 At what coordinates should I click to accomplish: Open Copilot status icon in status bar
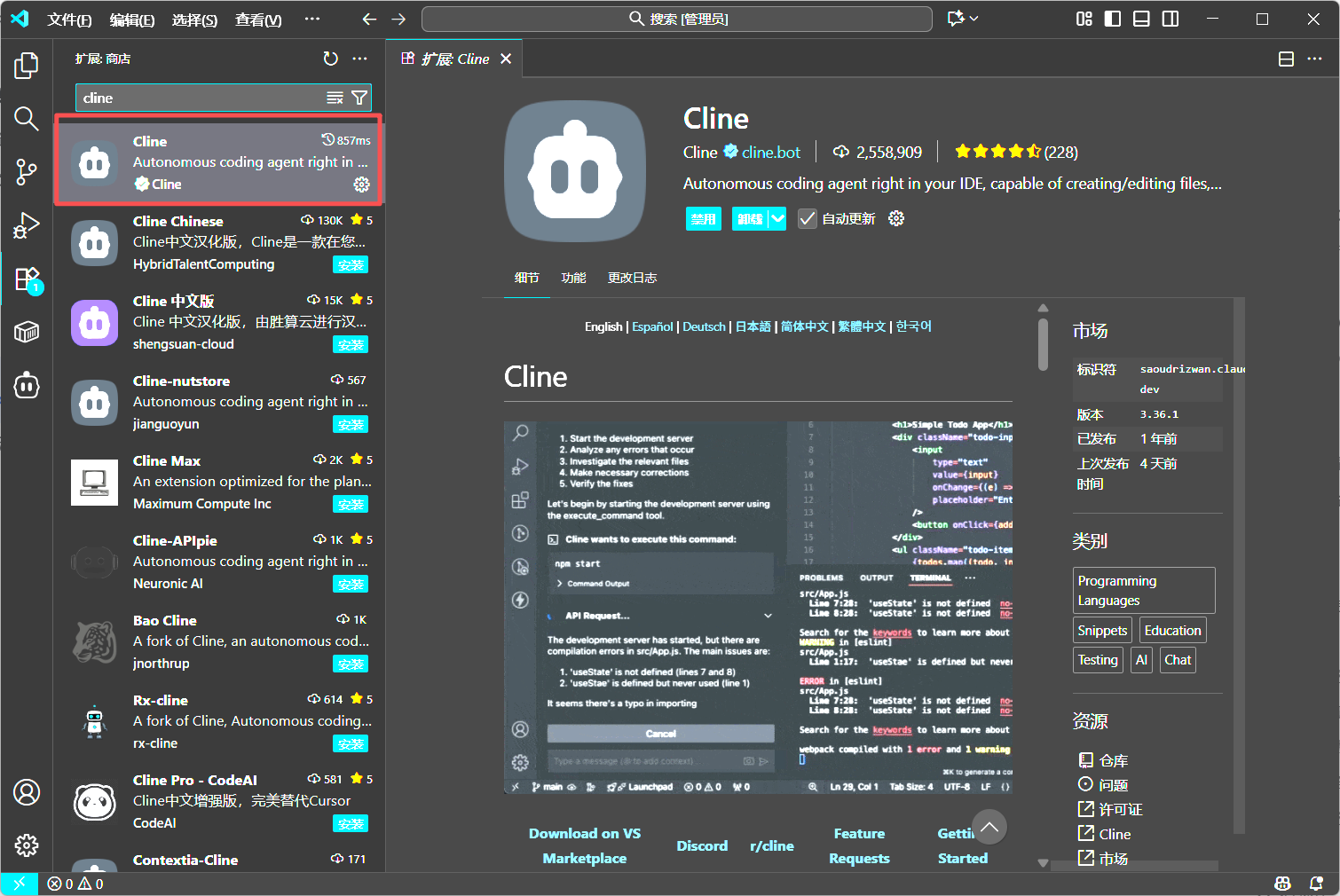coord(1282,884)
